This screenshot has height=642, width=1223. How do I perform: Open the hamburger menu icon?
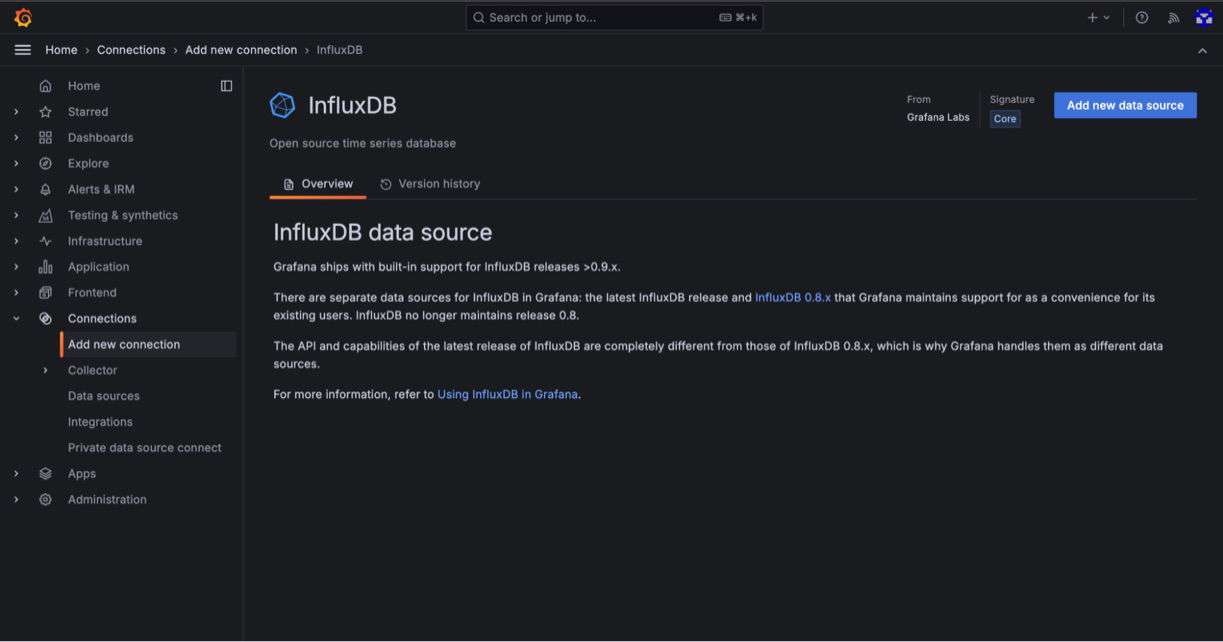(x=23, y=50)
